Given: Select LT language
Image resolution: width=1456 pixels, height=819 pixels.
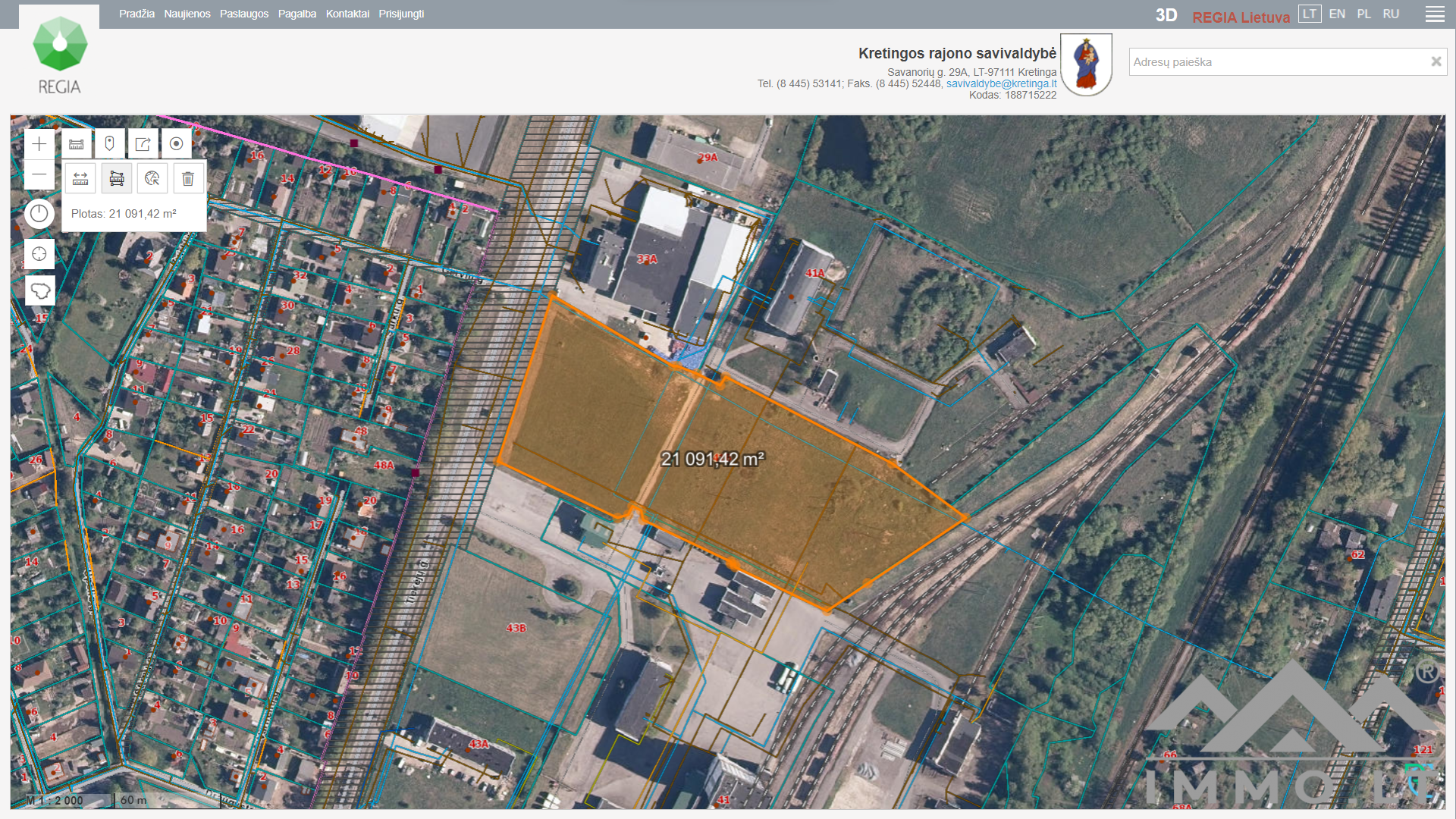Looking at the screenshot, I should pyautogui.click(x=1310, y=14).
